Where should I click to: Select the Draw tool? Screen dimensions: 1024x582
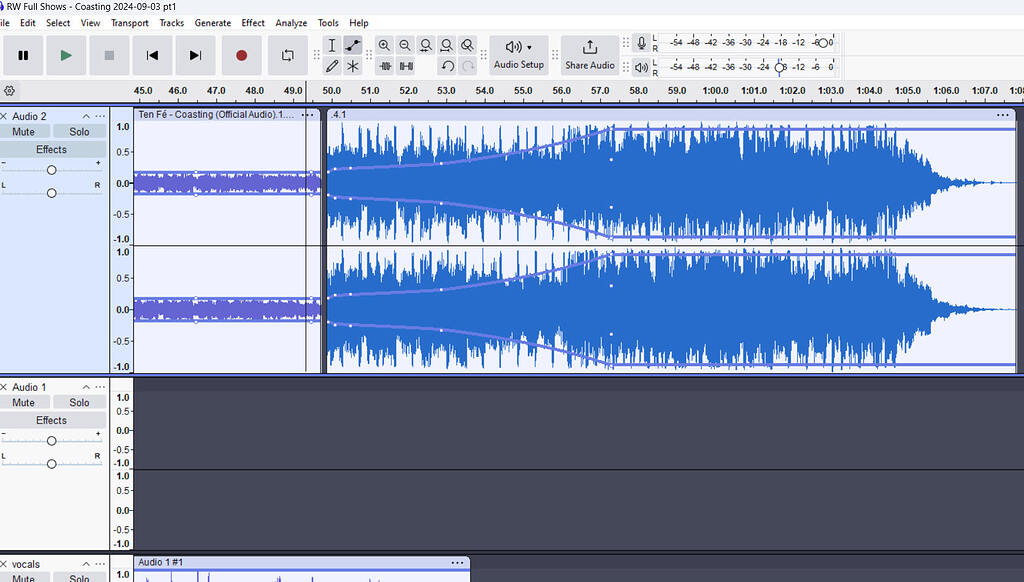(332, 66)
